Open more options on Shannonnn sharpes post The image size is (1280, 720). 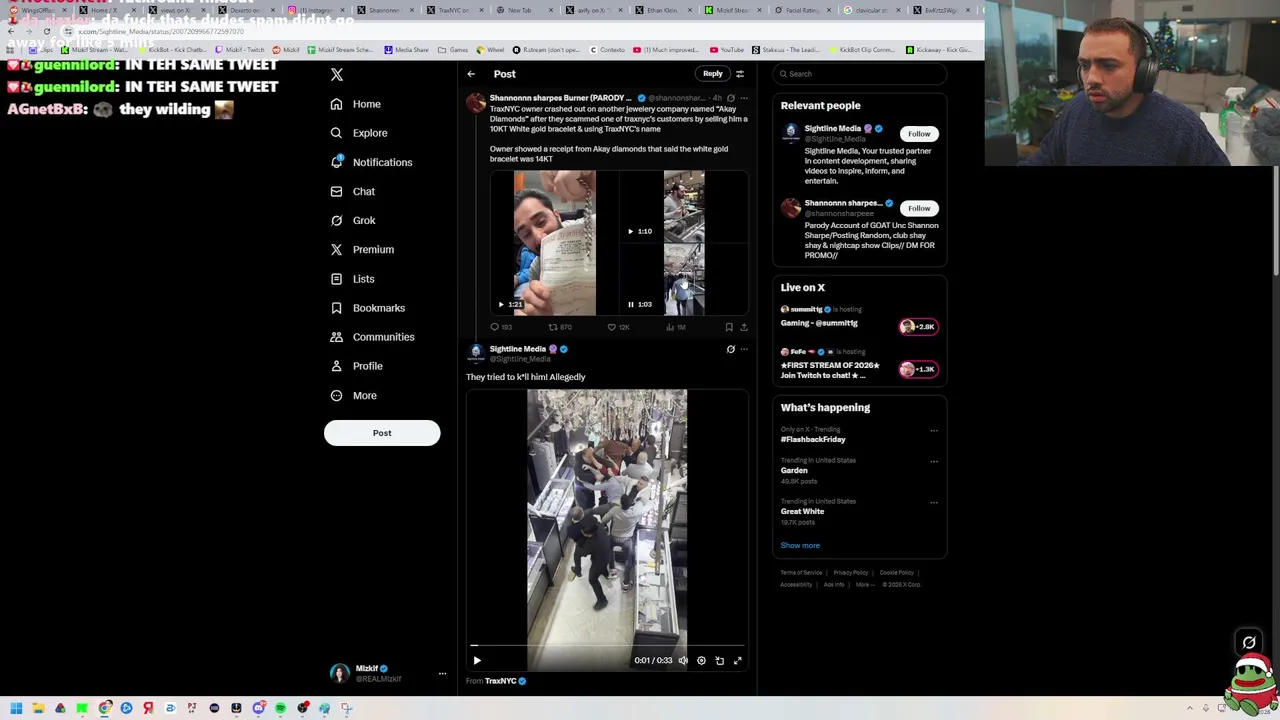[x=743, y=98]
